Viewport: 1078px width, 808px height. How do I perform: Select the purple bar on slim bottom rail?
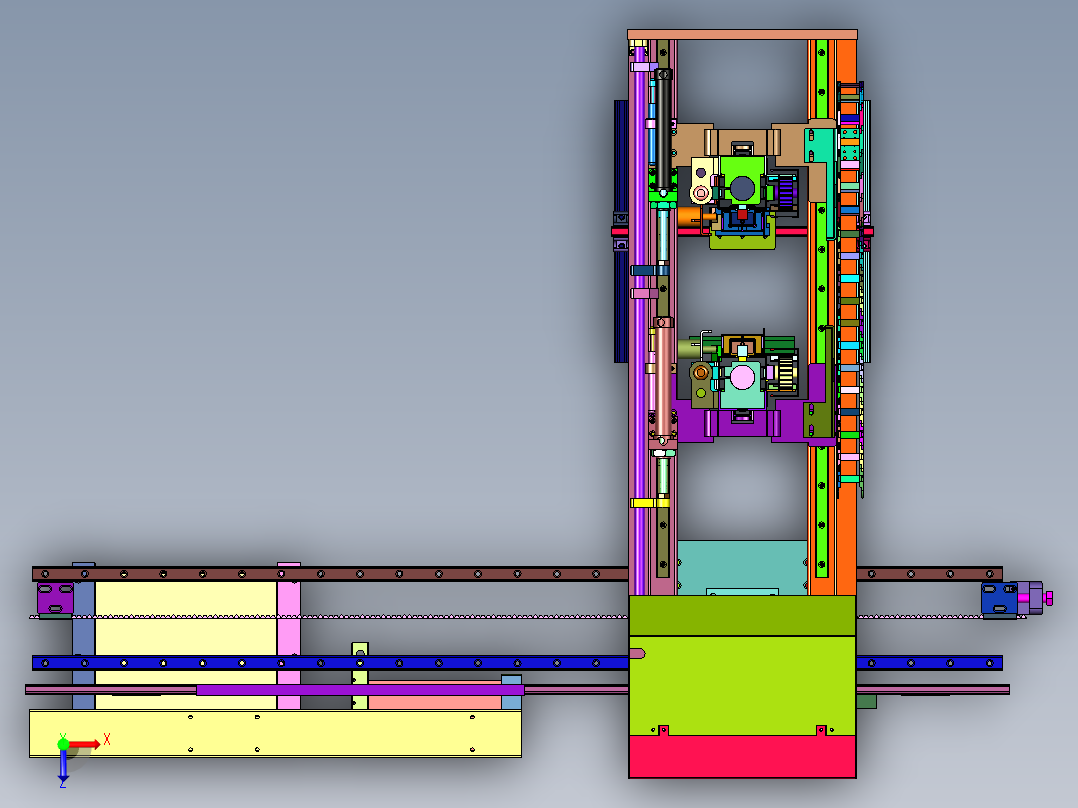[x=360, y=690]
